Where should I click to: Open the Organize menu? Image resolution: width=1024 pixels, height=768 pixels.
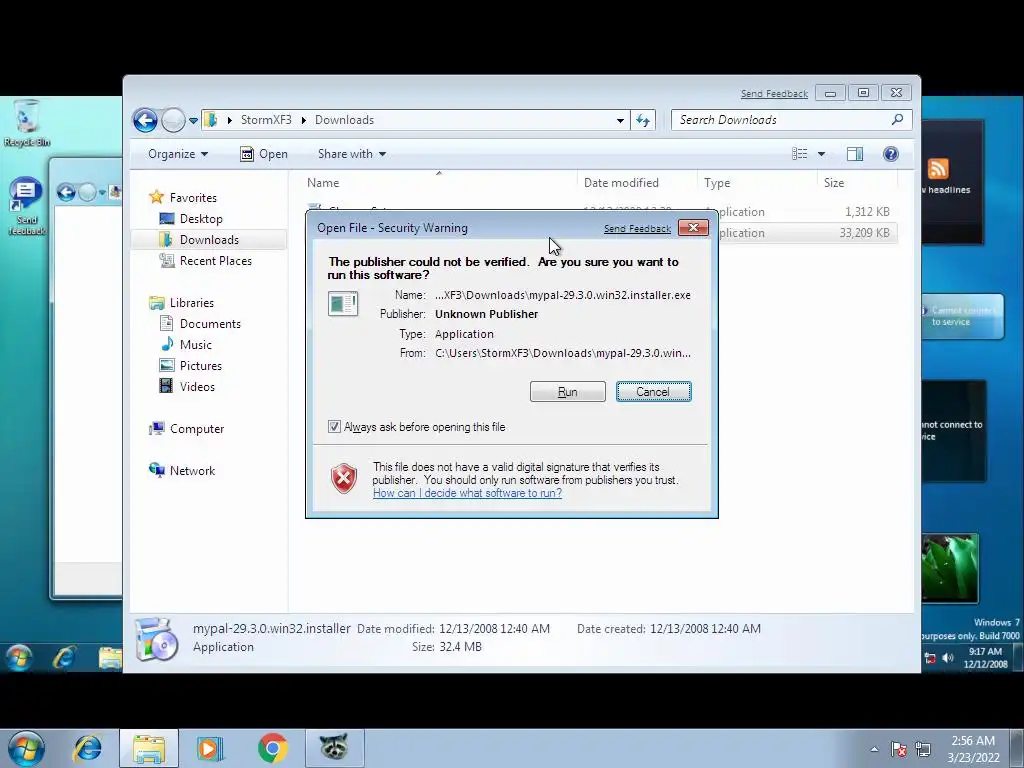pos(178,154)
